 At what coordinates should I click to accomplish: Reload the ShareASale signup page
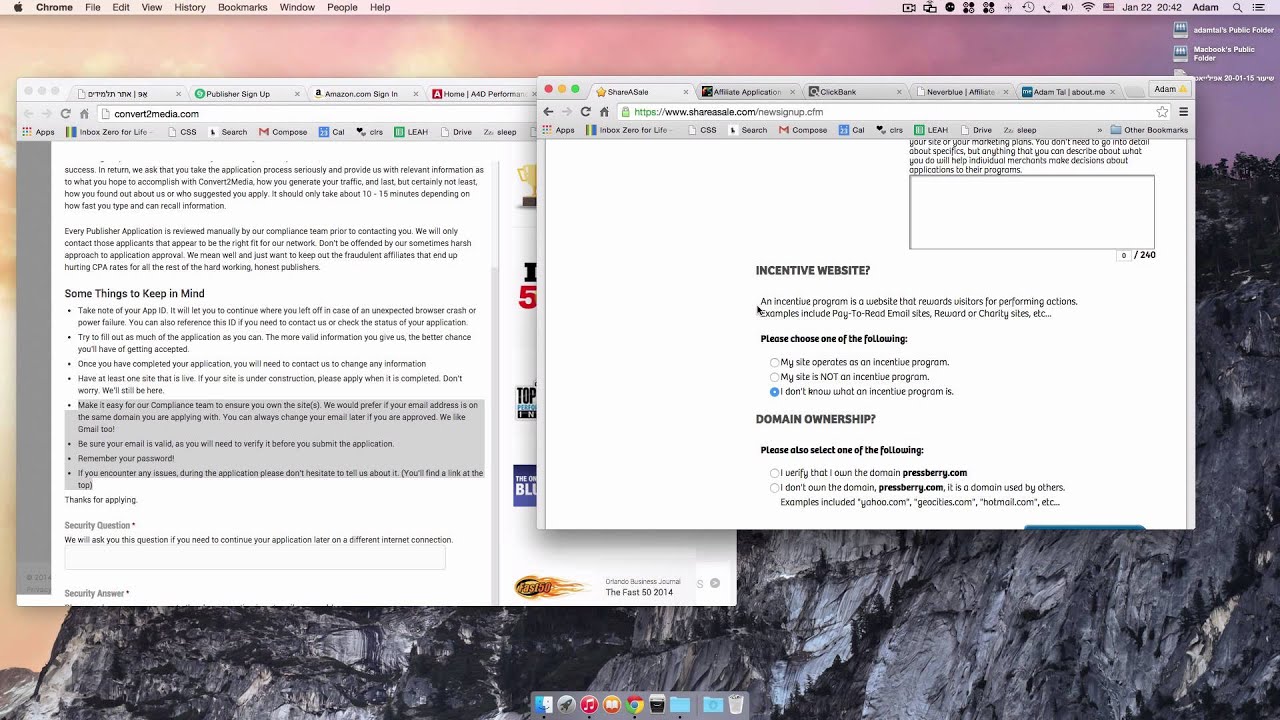(586, 112)
